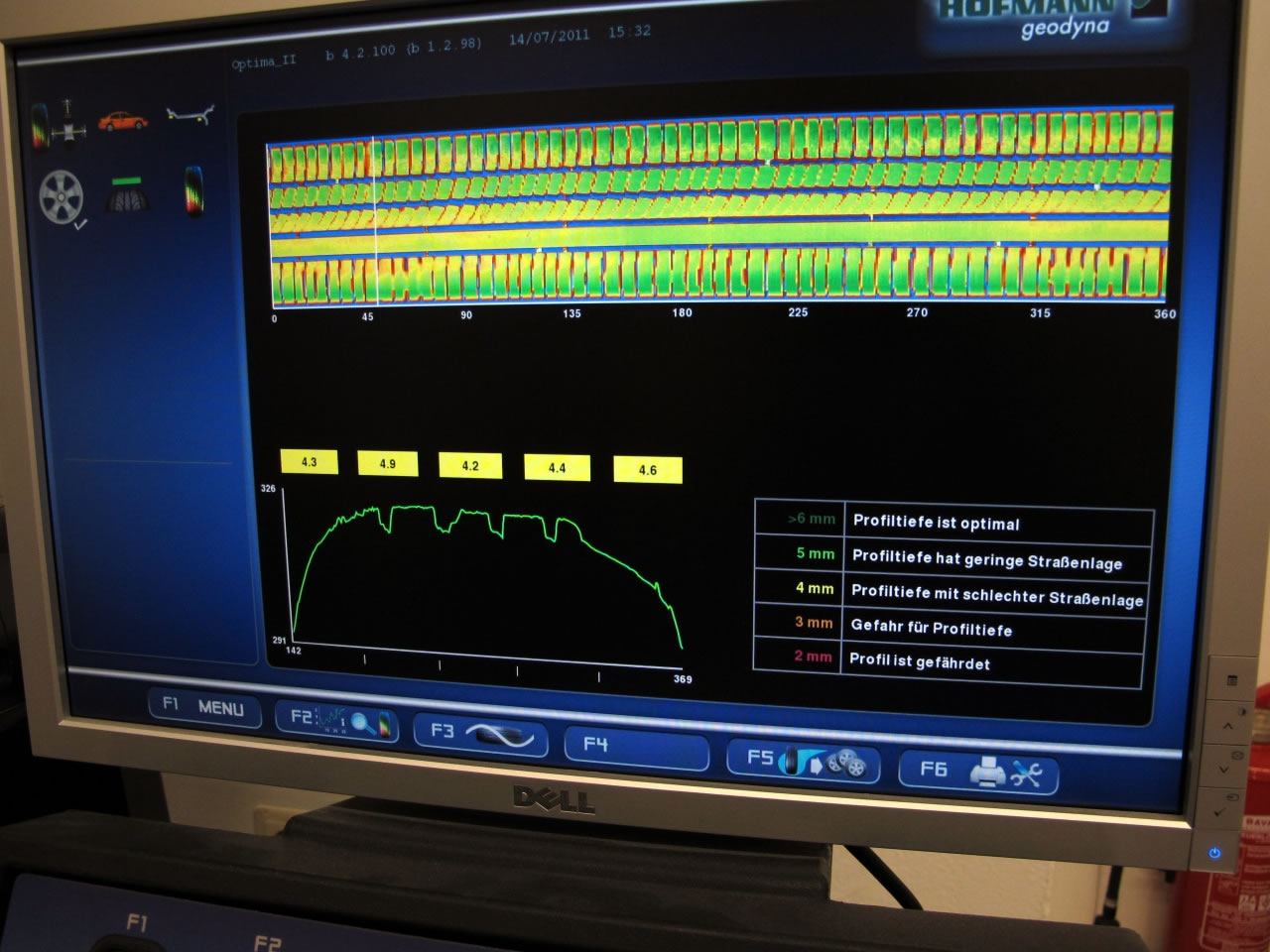
Task: Click the tire tread with green bar icon
Action: click(128, 195)
